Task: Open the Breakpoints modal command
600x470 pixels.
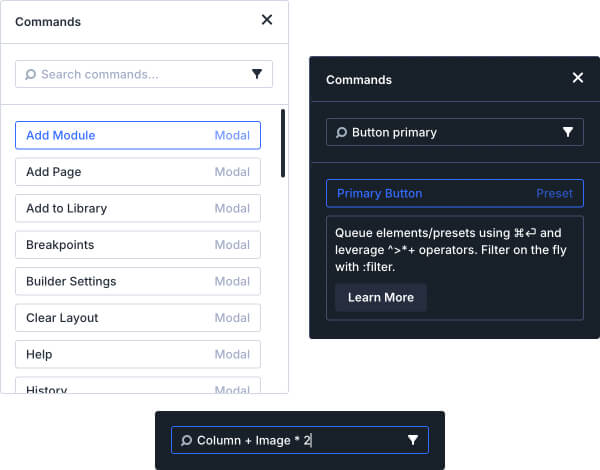Action: (x=138, y=245)
